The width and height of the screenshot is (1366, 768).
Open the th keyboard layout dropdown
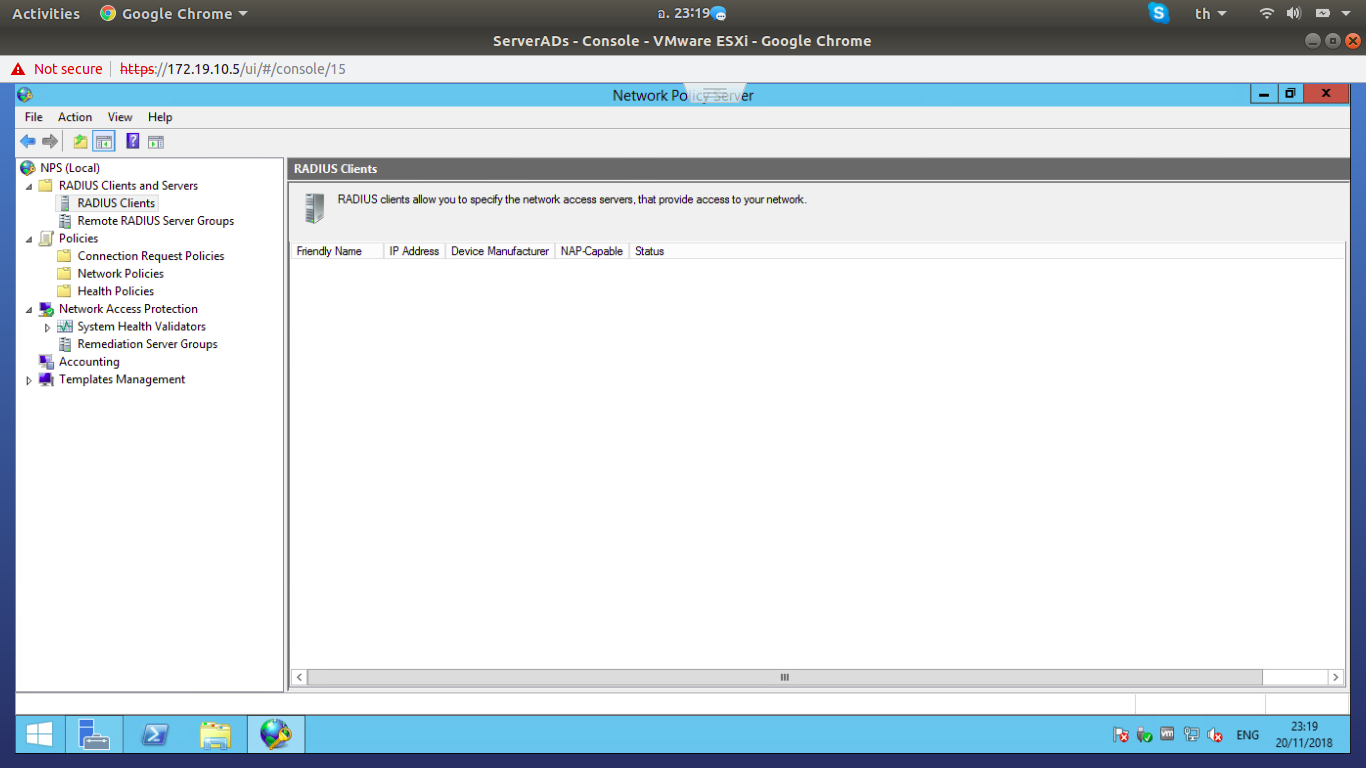point(1211,14)
